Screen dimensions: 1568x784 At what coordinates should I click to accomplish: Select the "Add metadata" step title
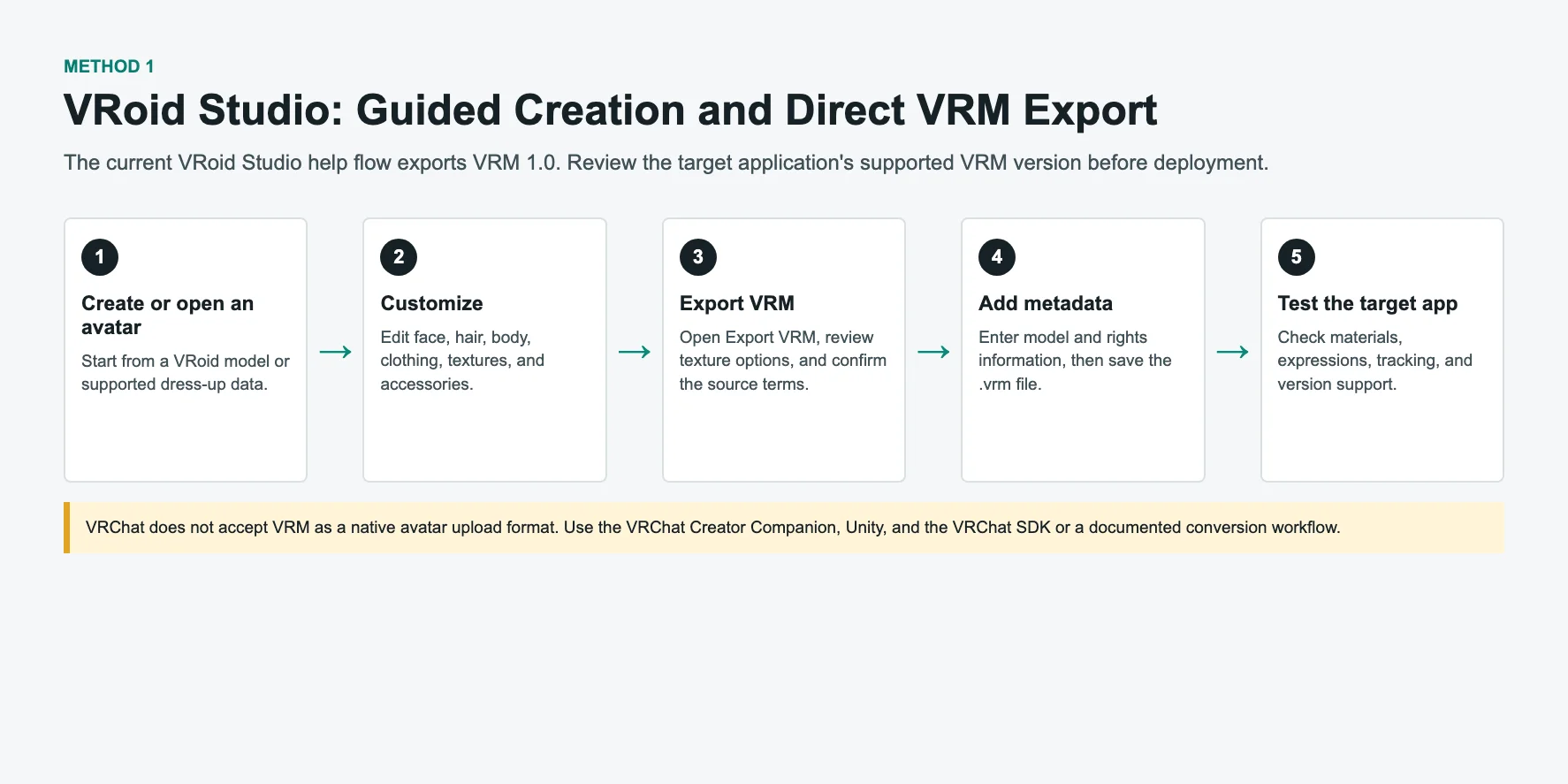click(1045, 303)
